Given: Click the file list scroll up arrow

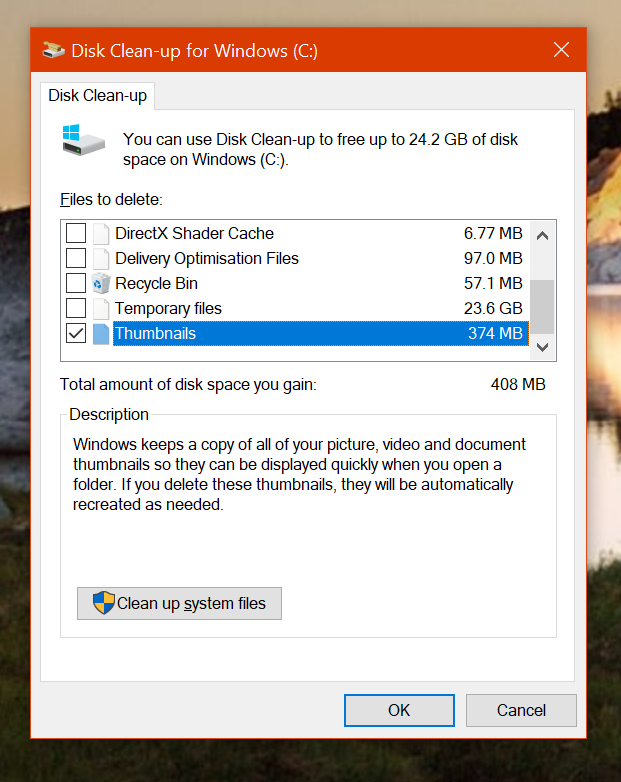Looking at the screenshot, I should tap(542, 235).
